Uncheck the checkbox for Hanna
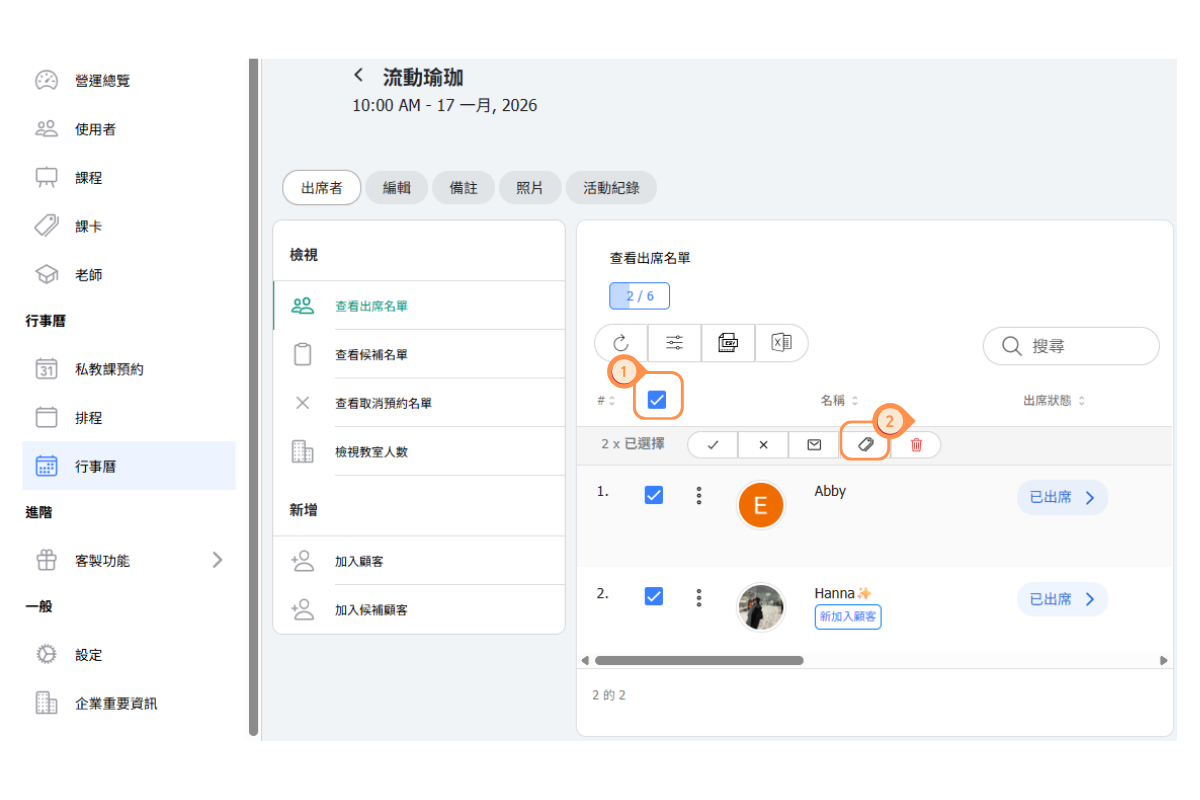The image size is (1200, 800). 654,596
